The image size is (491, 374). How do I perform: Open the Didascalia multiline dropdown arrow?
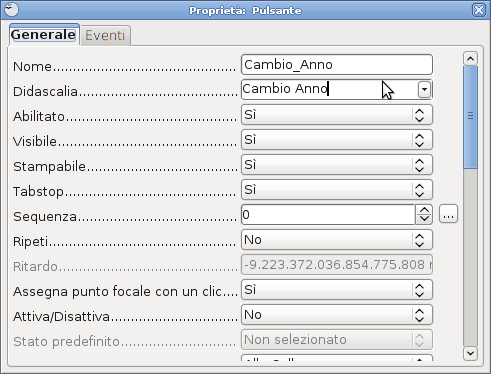point(424,89)
